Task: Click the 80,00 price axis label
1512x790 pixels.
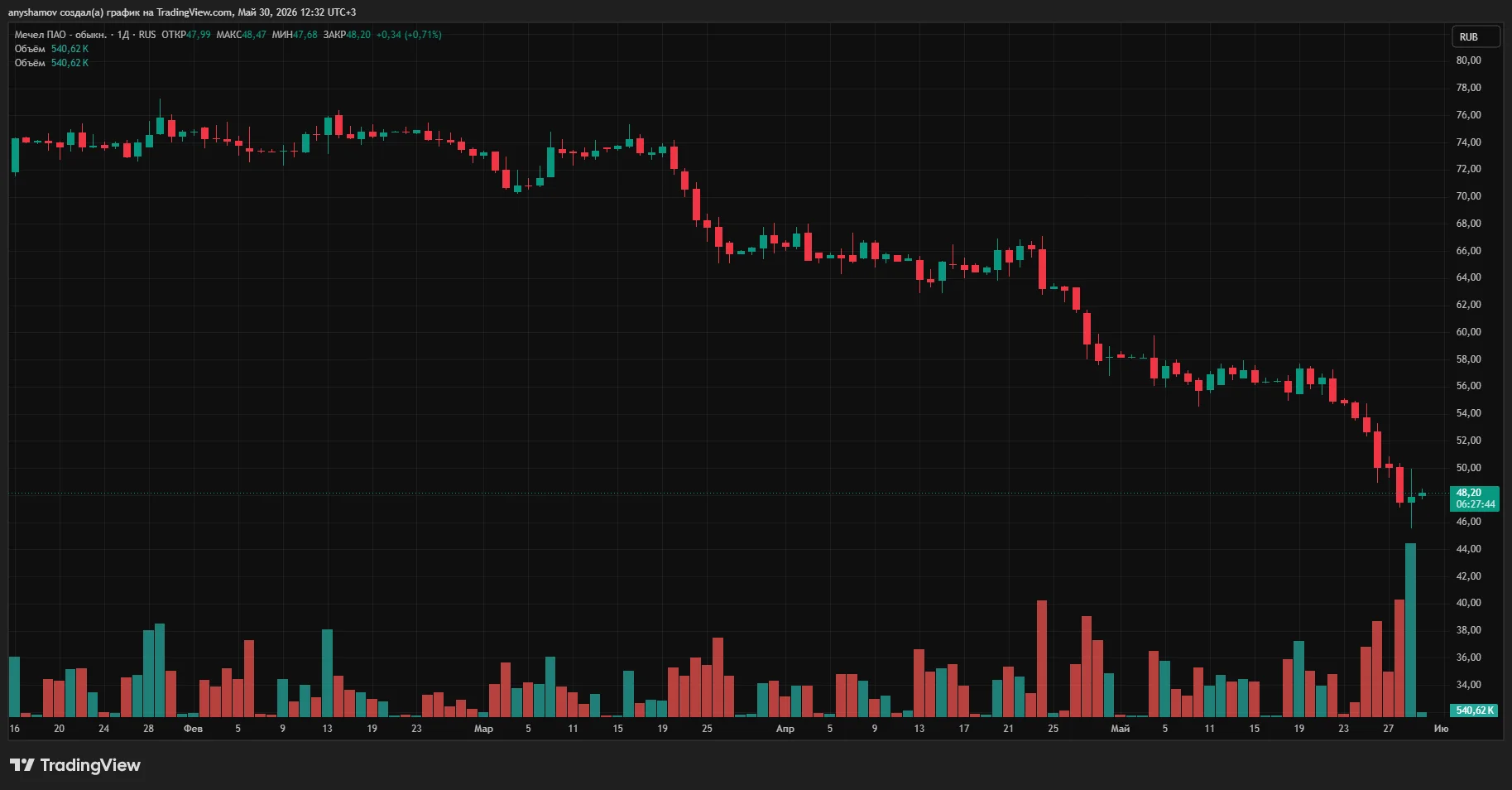Action: (1468, 60)
